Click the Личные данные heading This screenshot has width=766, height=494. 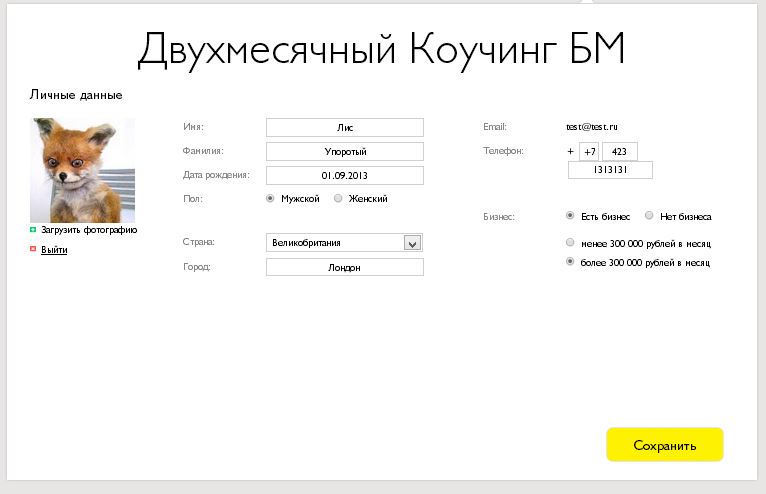point(76,95)
